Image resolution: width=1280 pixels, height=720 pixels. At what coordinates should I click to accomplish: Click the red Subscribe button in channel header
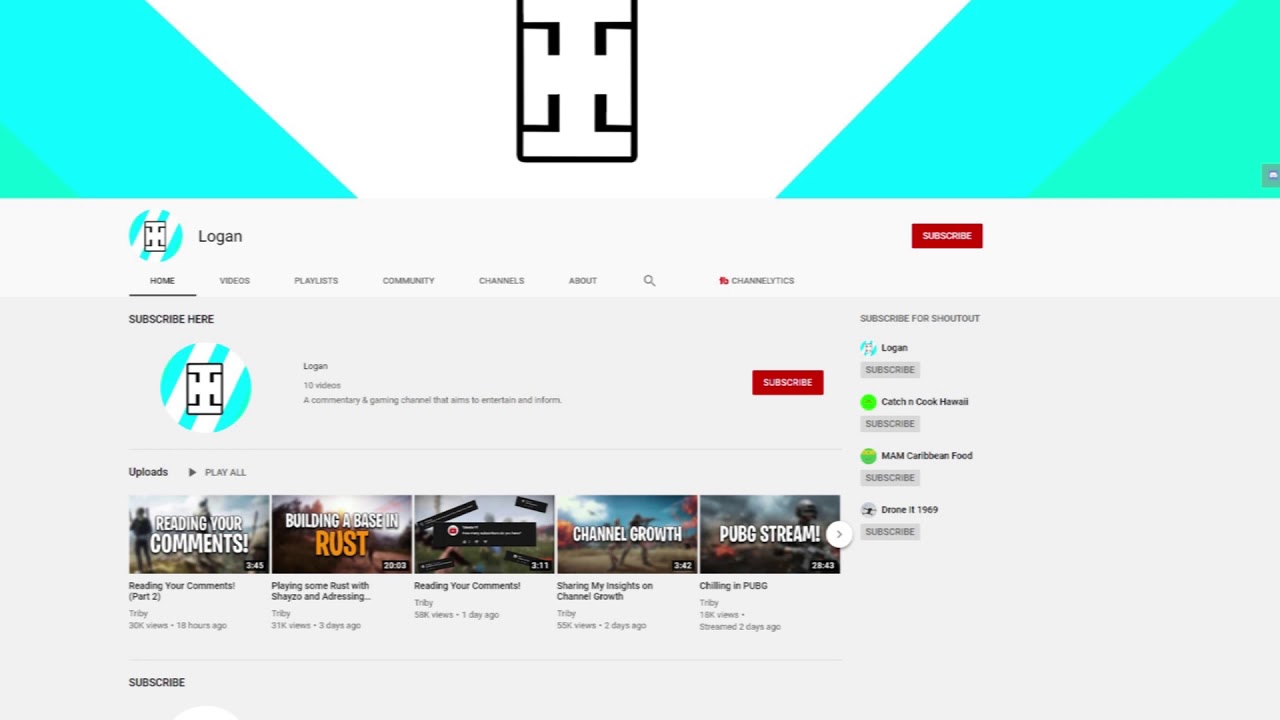tap(947, 236)
